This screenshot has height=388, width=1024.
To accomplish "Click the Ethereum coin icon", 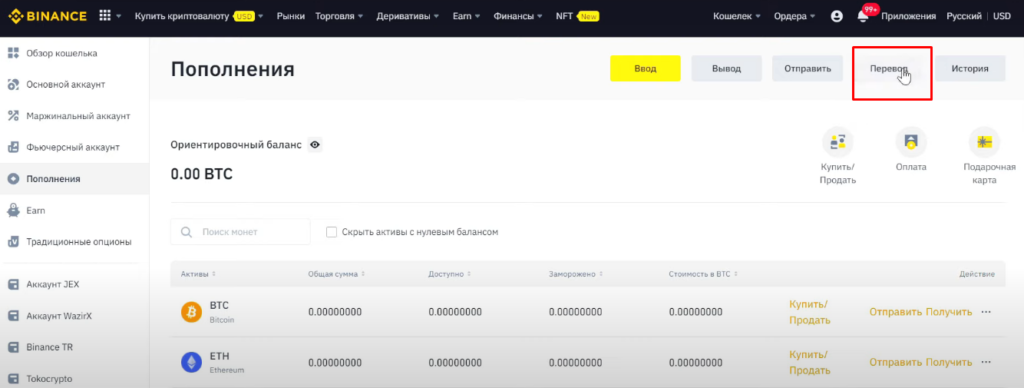I will [x=191, y=363].
